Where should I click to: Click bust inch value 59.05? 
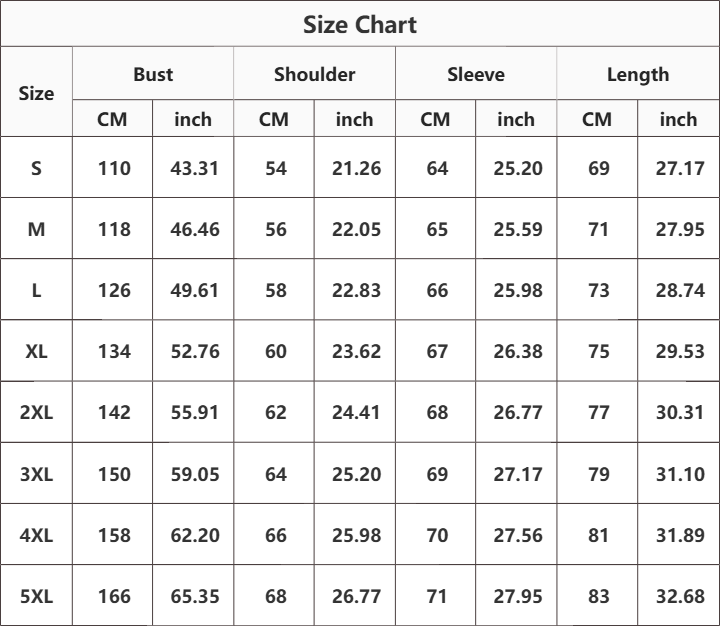pos(195,474)
